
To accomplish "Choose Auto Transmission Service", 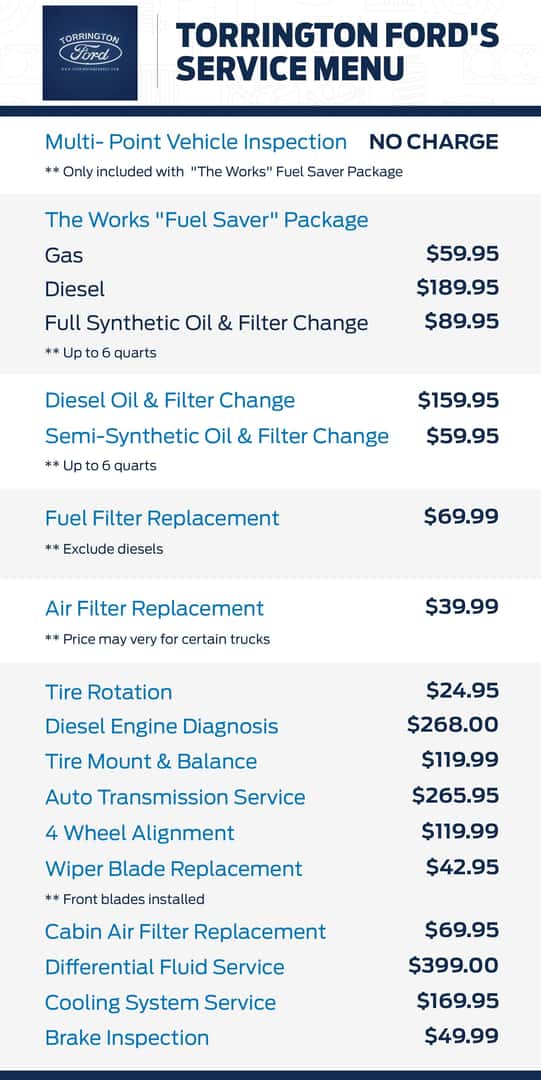I will 175,797.
